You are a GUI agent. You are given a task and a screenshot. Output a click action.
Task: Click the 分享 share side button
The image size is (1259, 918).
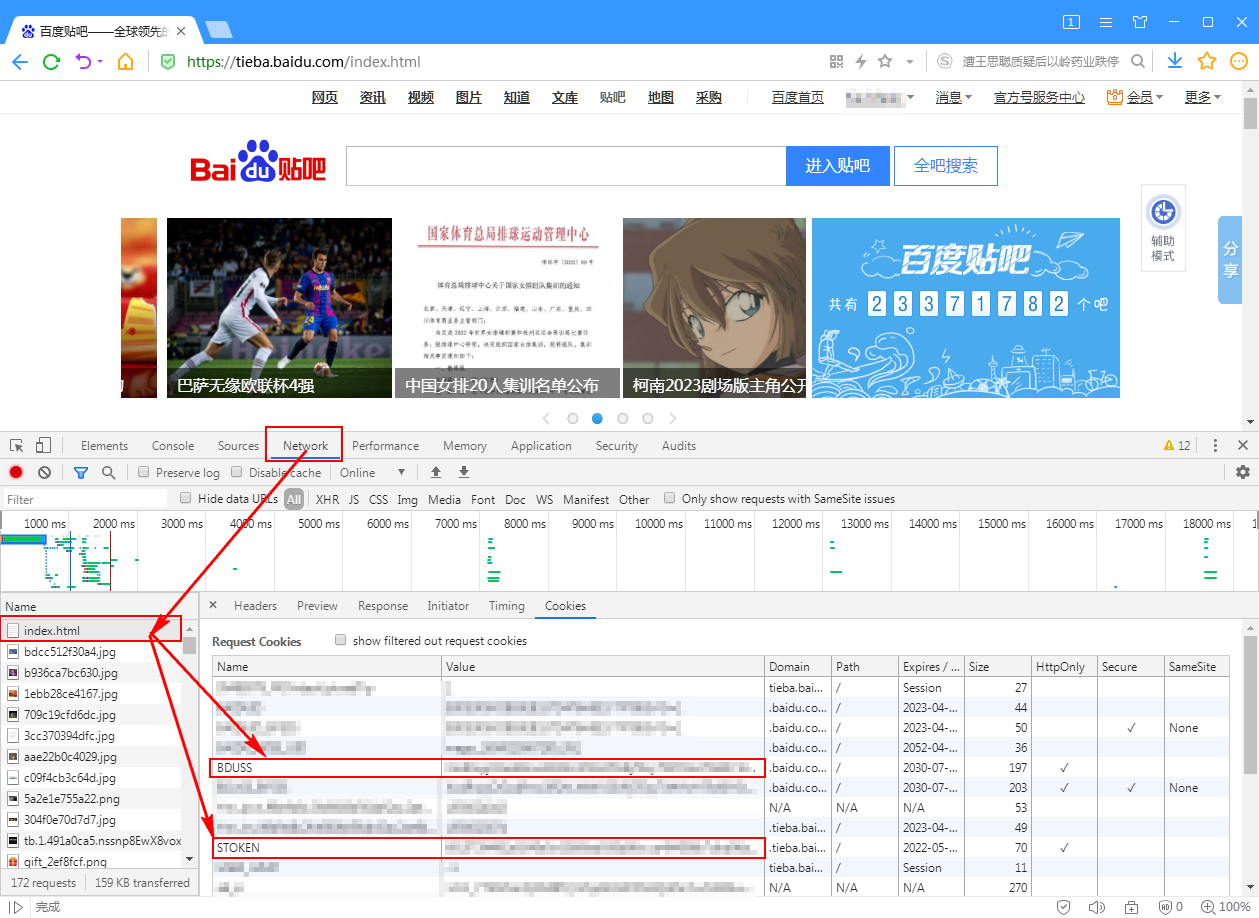tap(1229, 259)
